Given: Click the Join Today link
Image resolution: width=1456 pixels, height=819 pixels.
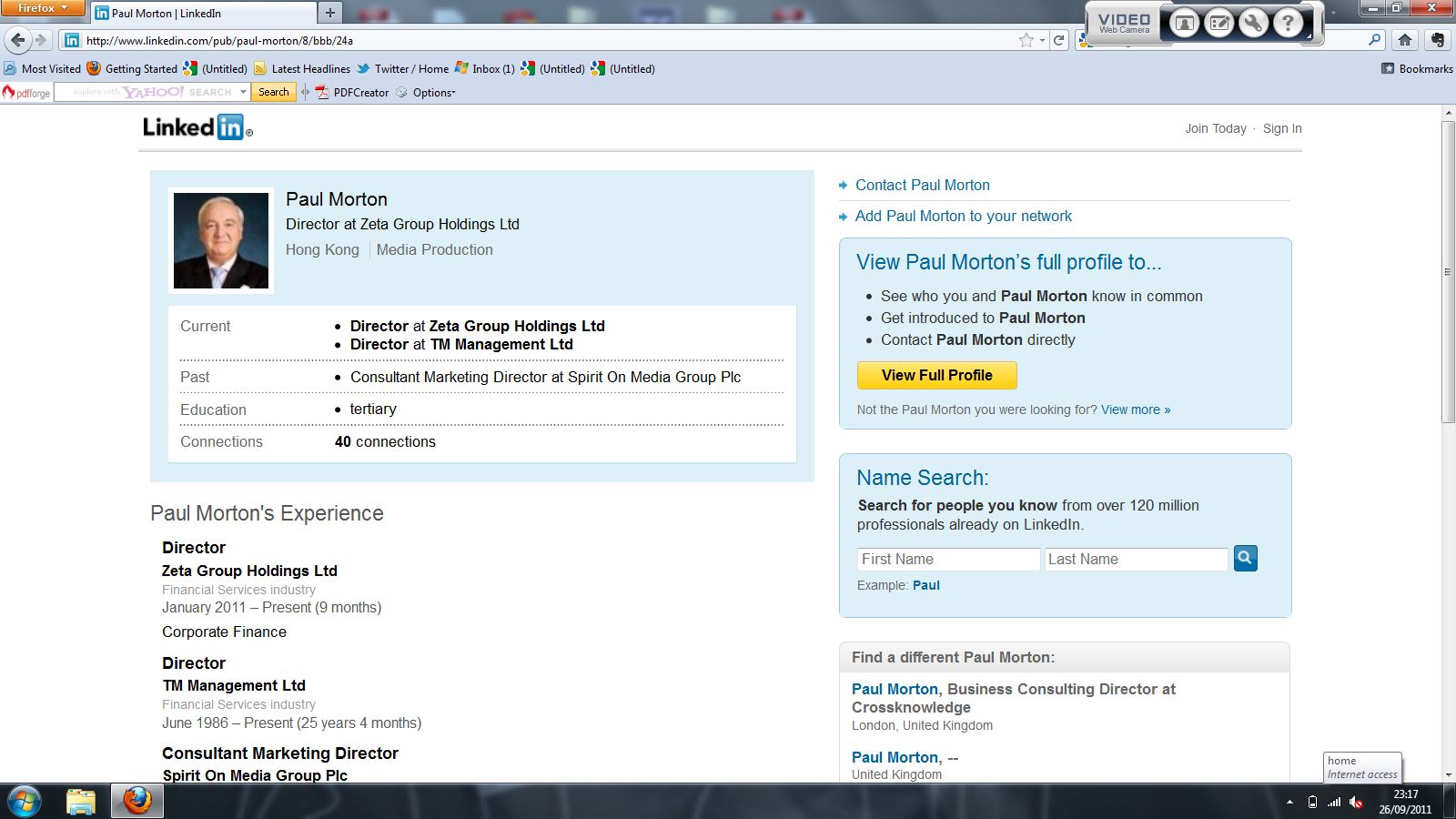Looking at the screenshot, I should click(x=1216, y=128).
